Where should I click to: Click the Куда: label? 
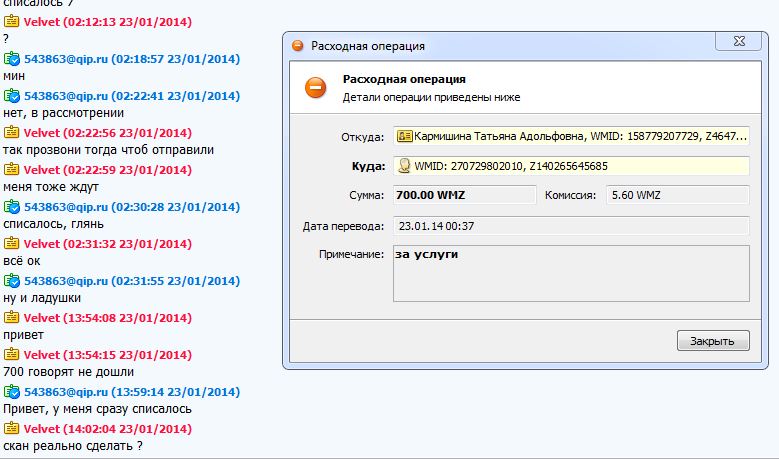click(x=368, y=166)
